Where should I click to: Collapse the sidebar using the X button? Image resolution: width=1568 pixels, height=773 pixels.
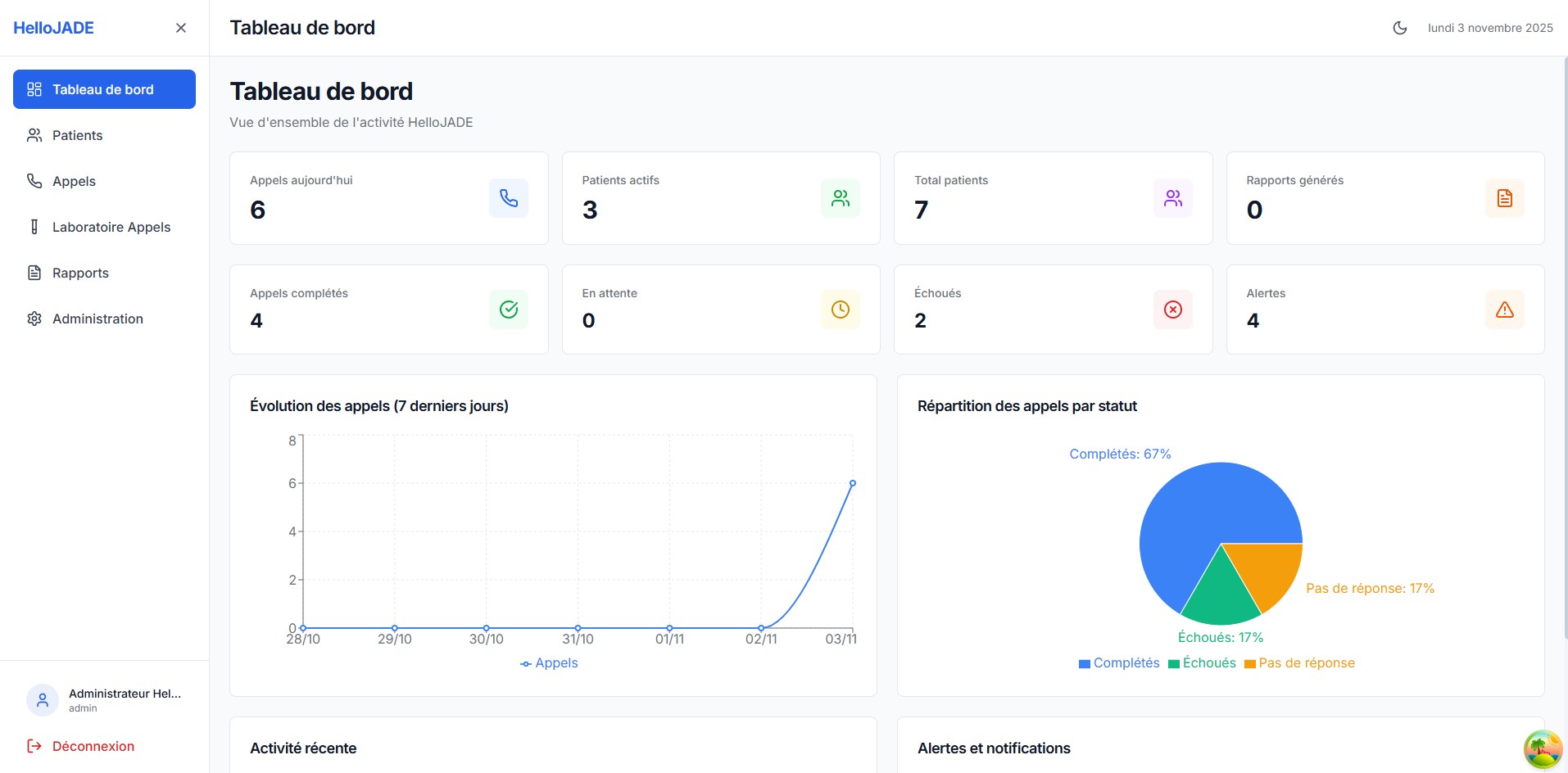[181, 28]
